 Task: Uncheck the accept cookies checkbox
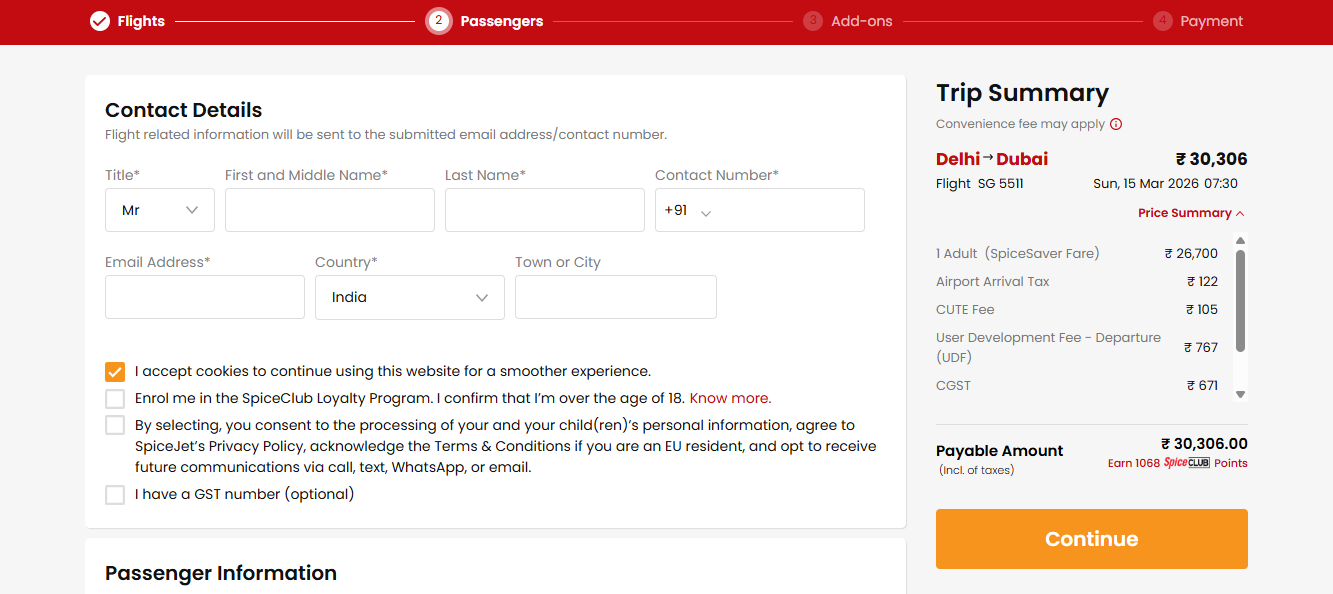coord(115,372)
